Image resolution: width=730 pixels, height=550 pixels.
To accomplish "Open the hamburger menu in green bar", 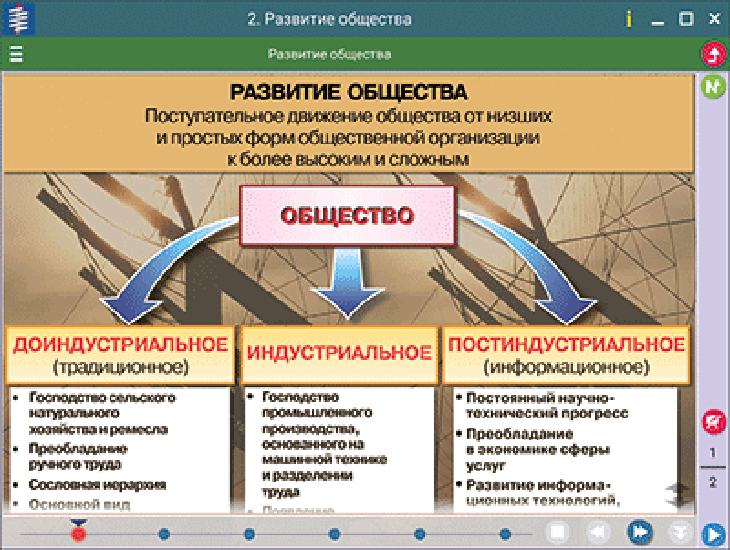I will pyautogui.click(x=16, y=54).
